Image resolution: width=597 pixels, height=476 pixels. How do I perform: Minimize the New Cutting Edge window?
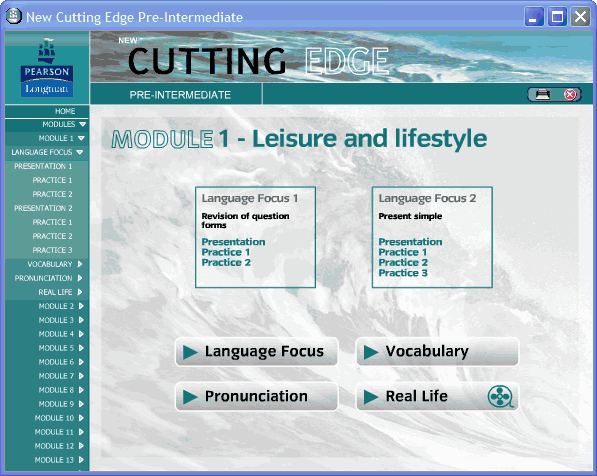pyautogui.click(x=534, y=17)
